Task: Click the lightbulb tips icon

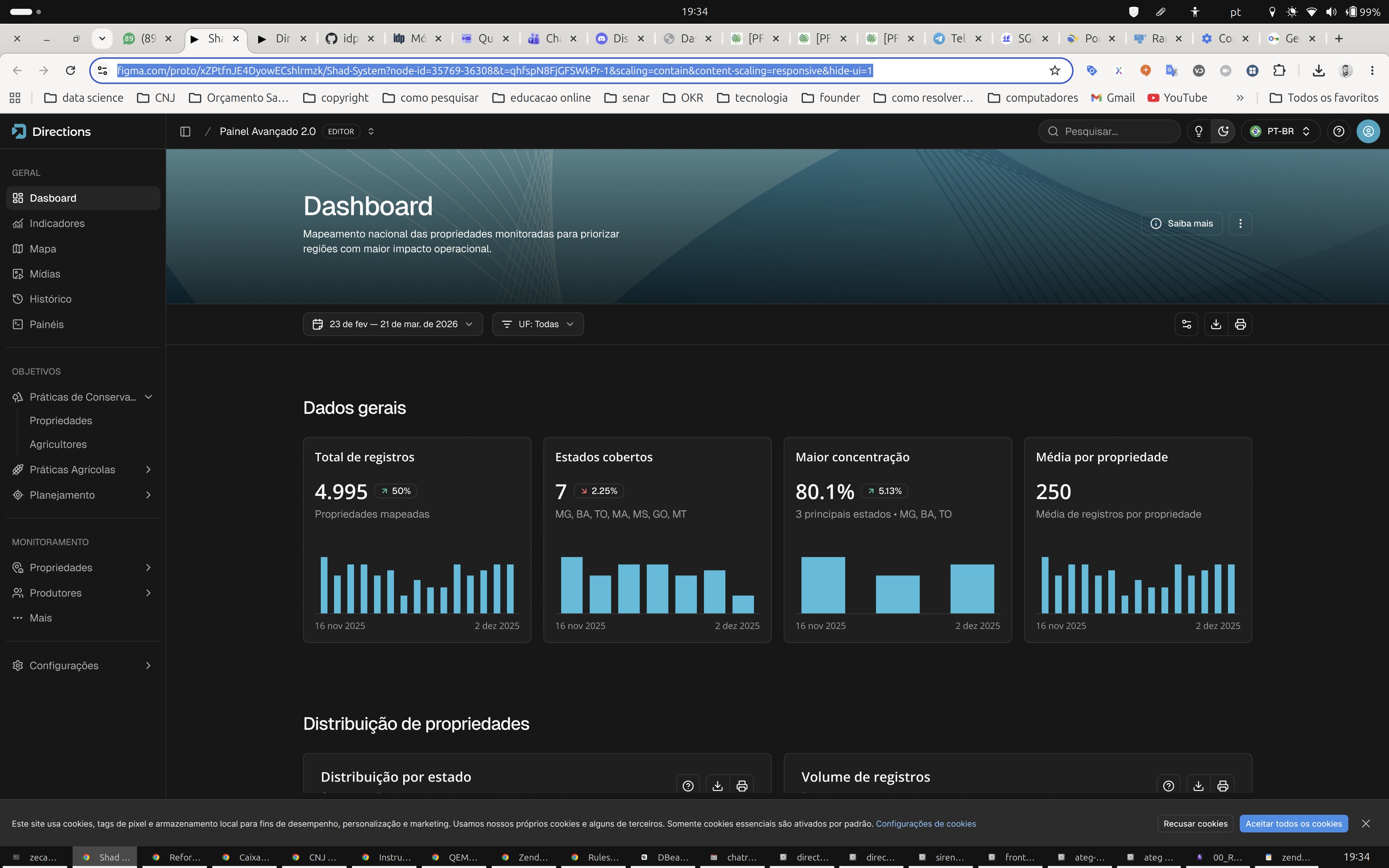Action: point(1198,132)
